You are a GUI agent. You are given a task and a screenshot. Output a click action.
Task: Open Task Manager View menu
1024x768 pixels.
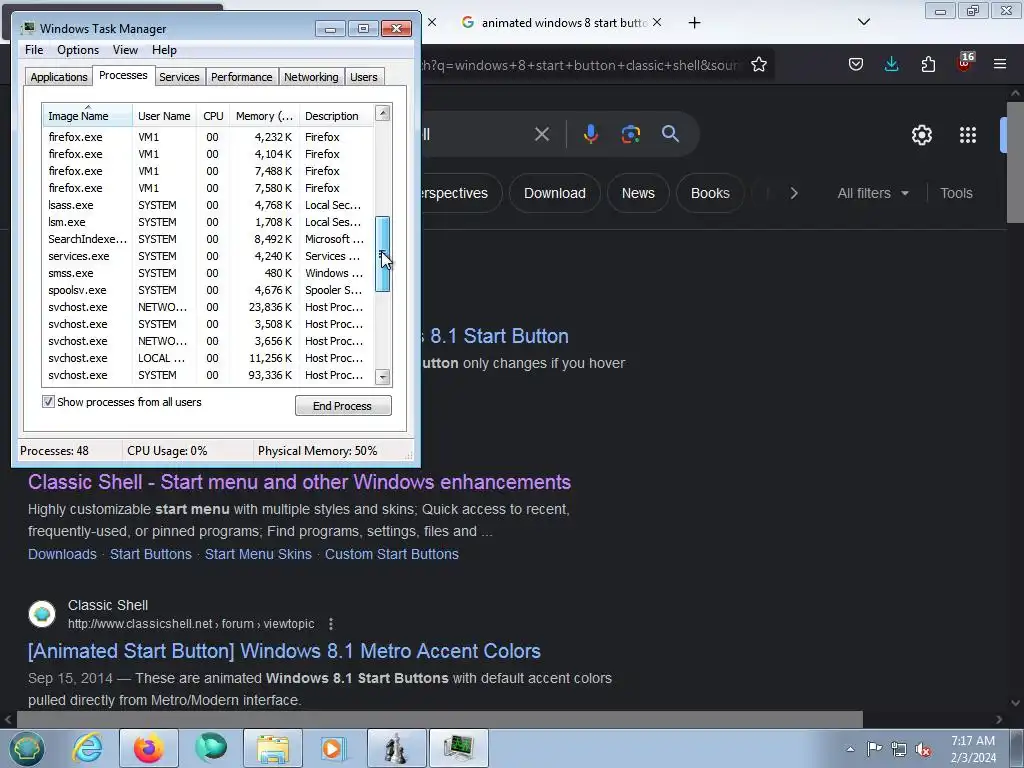pyautogui.click(x=125, y=50)
